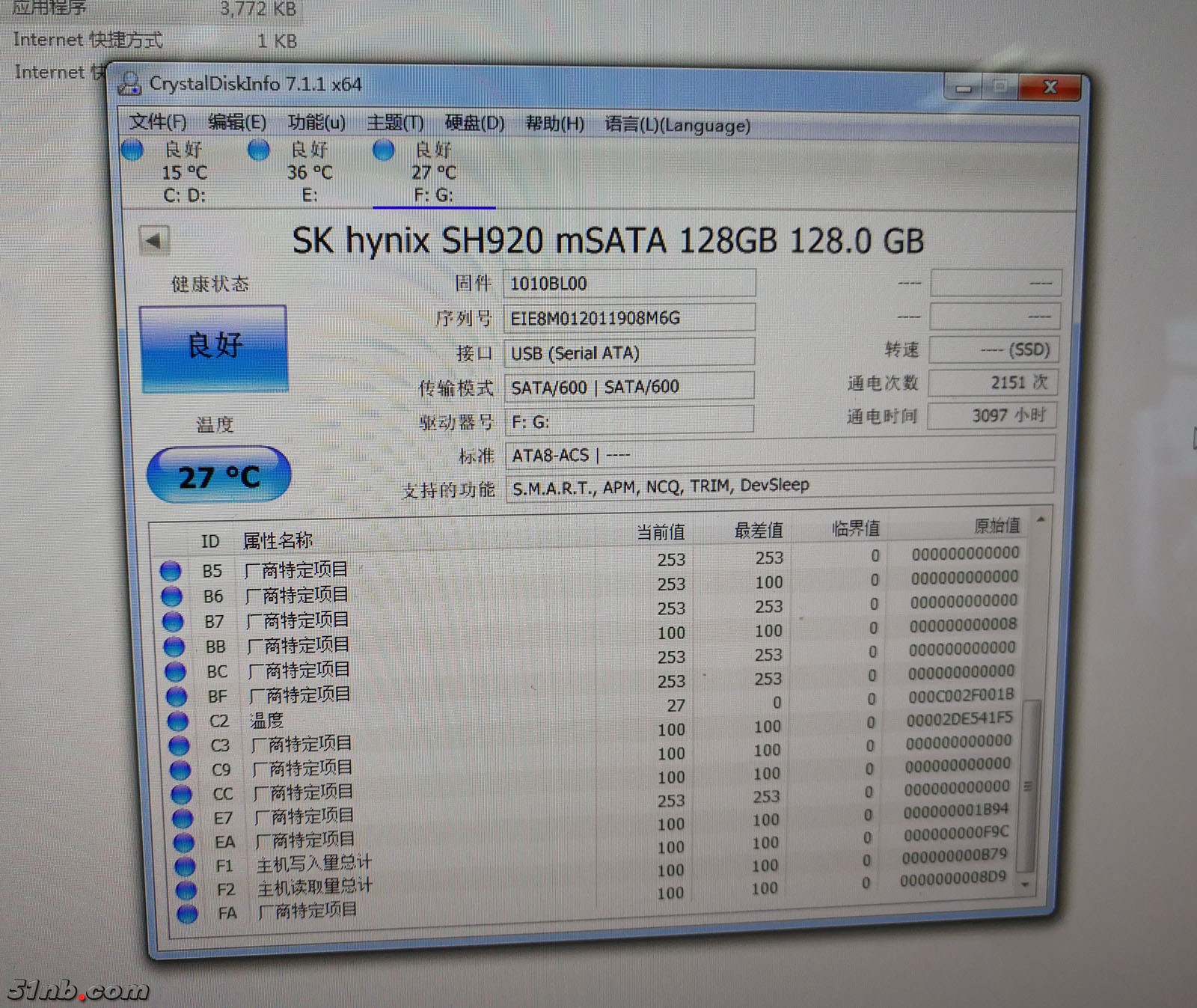Screen dimensions: 1197x1008
Task: Click the drive letter field F: G:
Action: click(629, 421)
